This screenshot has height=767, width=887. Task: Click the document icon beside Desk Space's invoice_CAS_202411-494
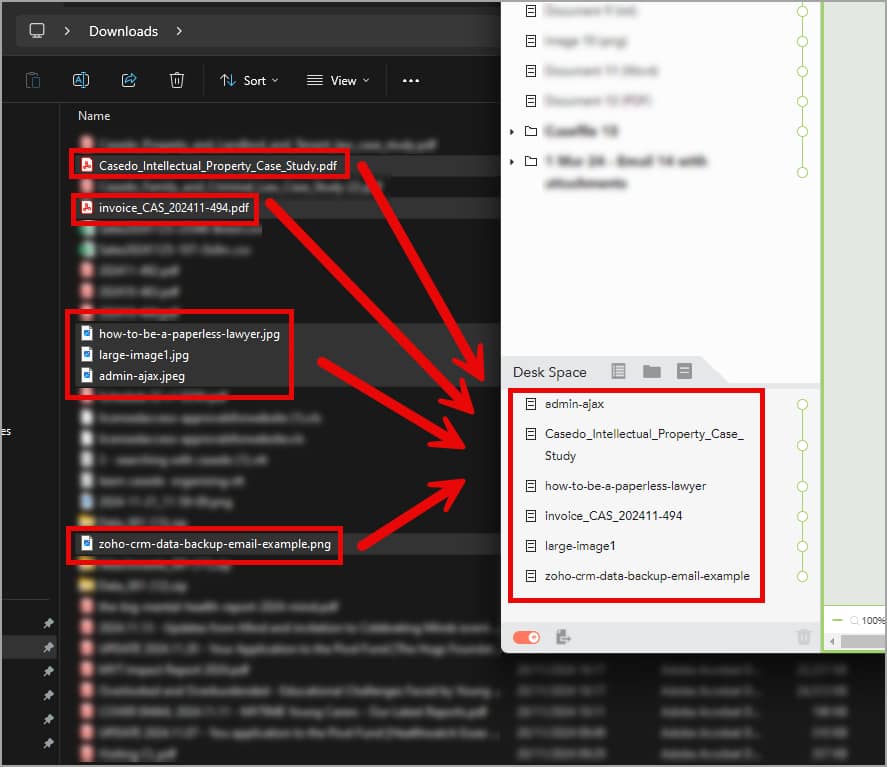tap(531, 516)
